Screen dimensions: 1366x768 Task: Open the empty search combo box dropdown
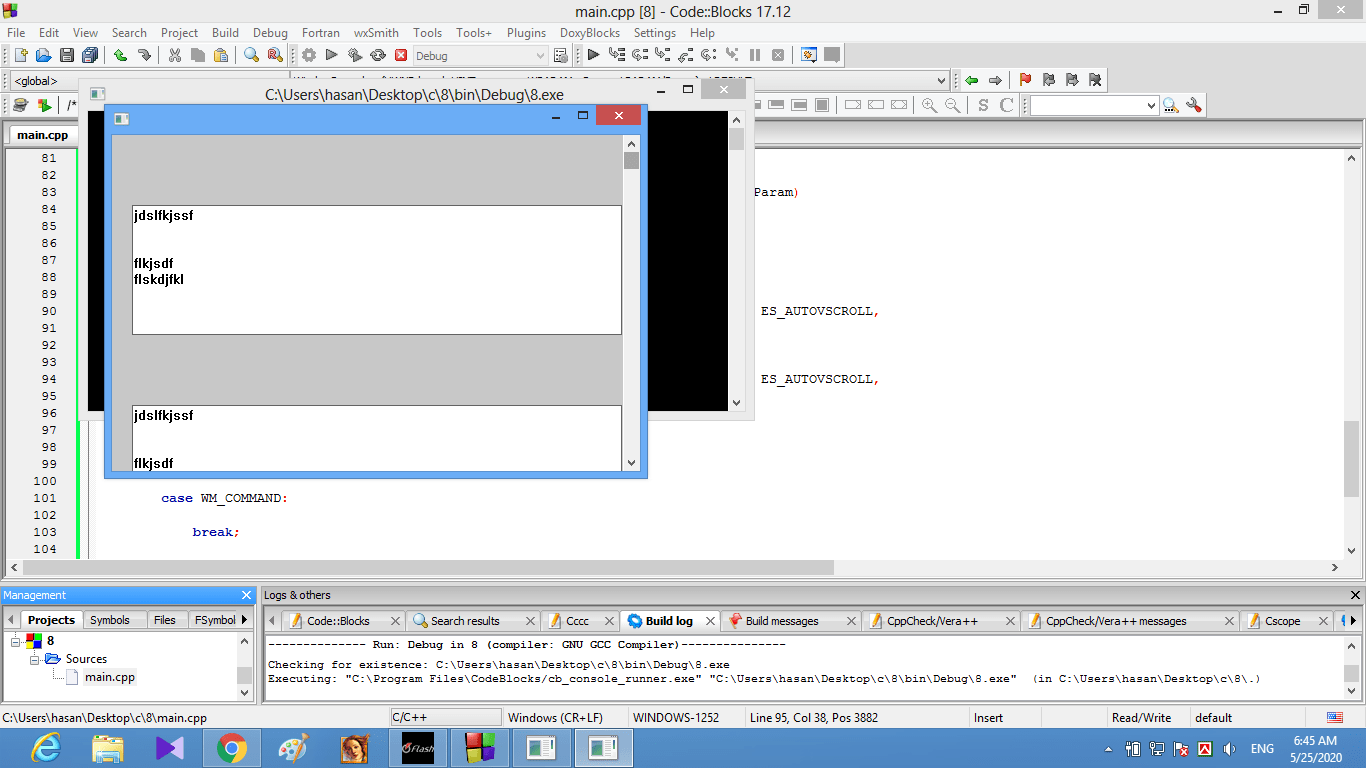(x=1151, y=105)
